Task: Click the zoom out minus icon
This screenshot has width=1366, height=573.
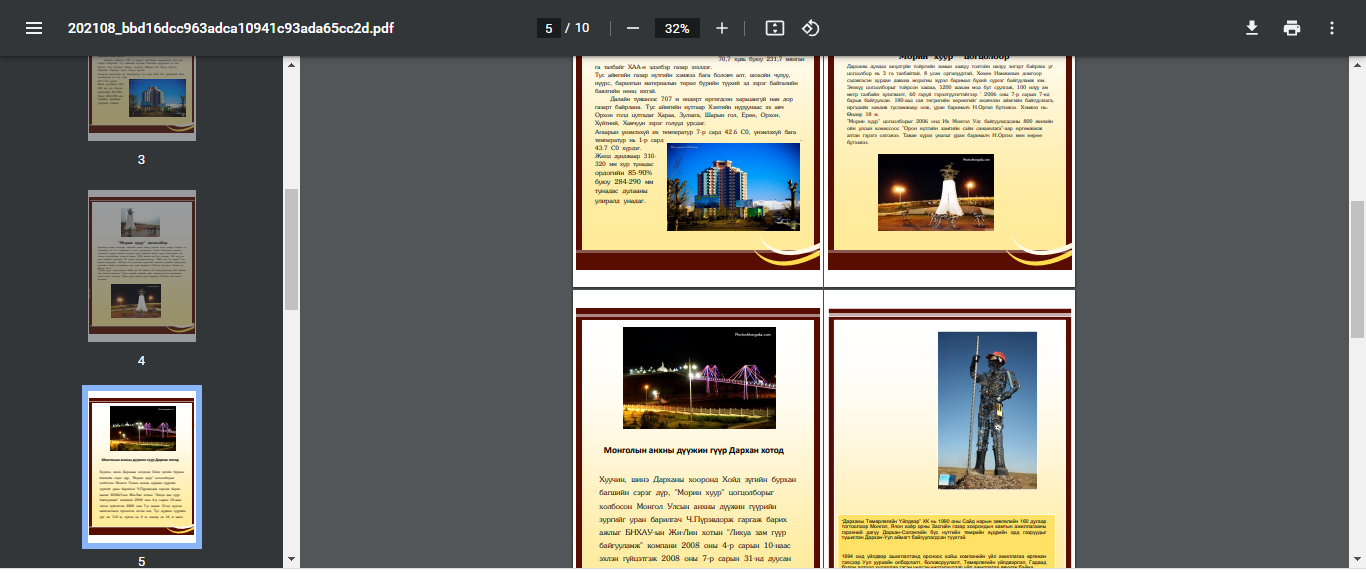Action: [633, 28]
